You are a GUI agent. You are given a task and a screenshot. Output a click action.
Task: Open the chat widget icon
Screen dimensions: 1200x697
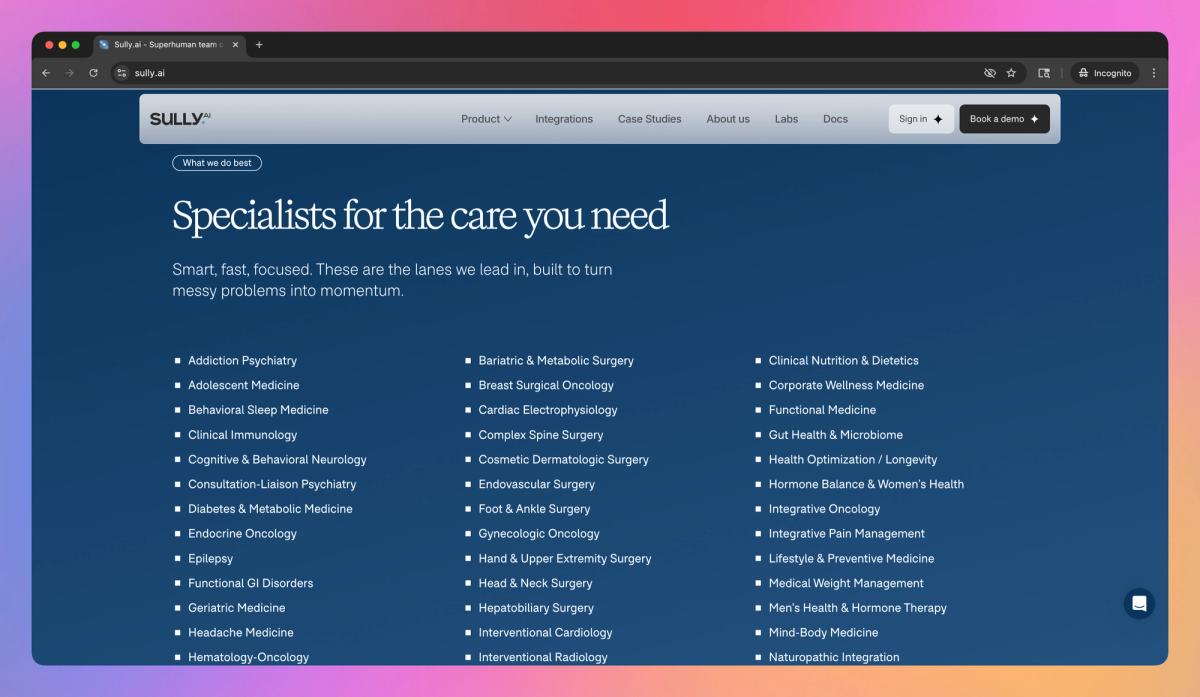pos(1139,604)
